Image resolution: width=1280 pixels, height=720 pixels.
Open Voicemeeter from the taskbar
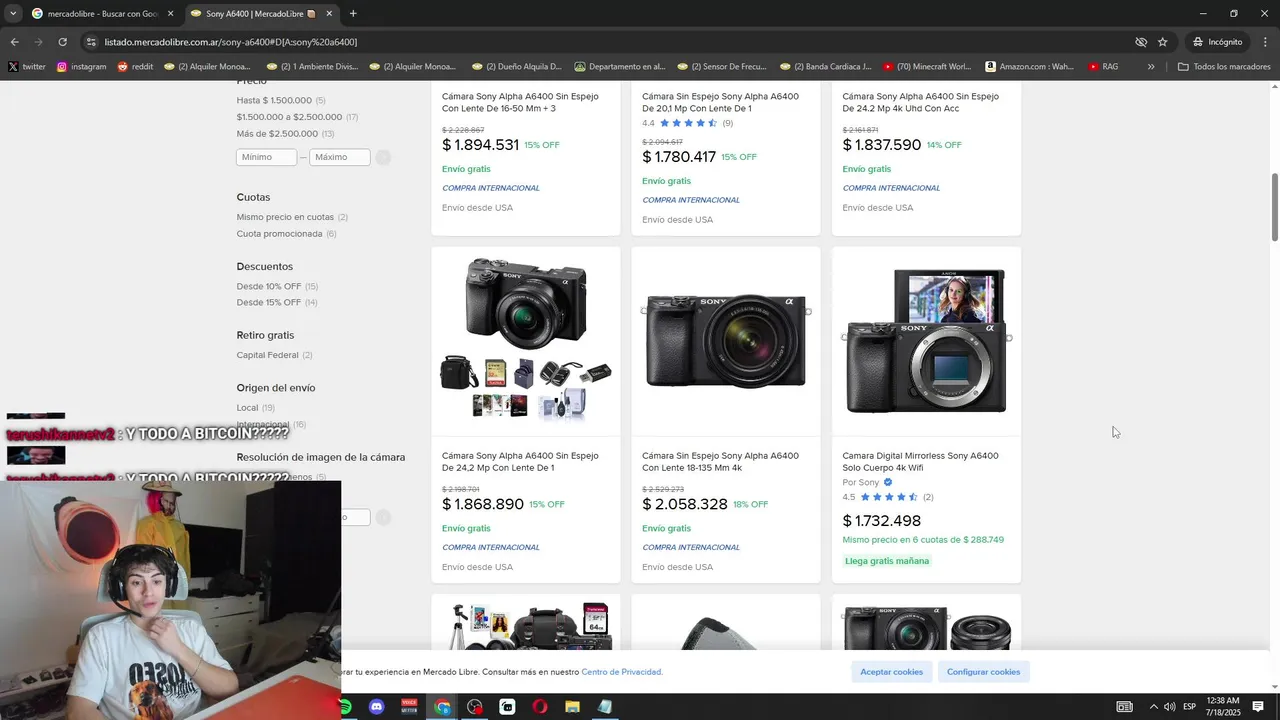(409, 707)
